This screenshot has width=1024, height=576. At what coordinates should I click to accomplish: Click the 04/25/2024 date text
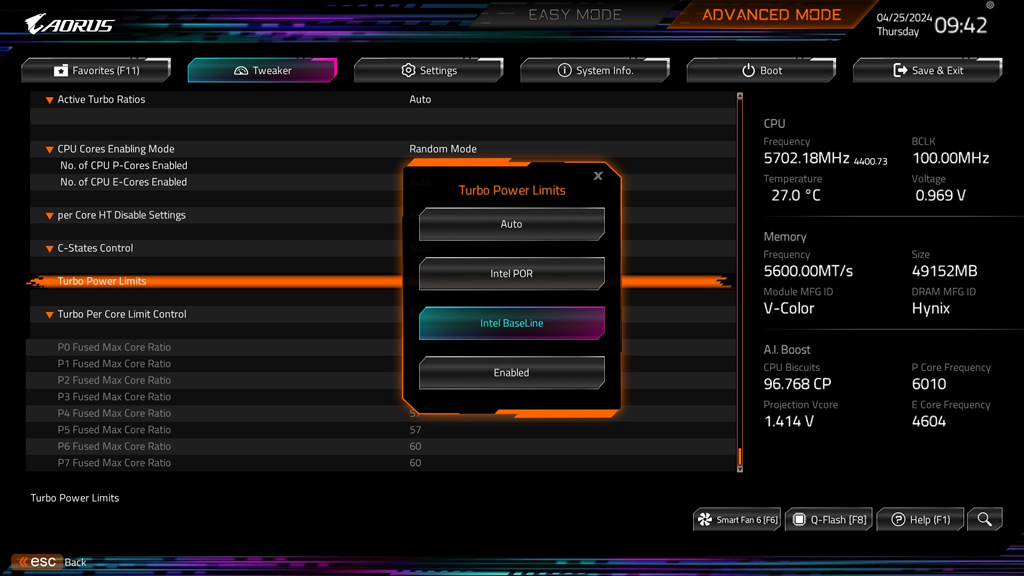(x=904, y=18)
